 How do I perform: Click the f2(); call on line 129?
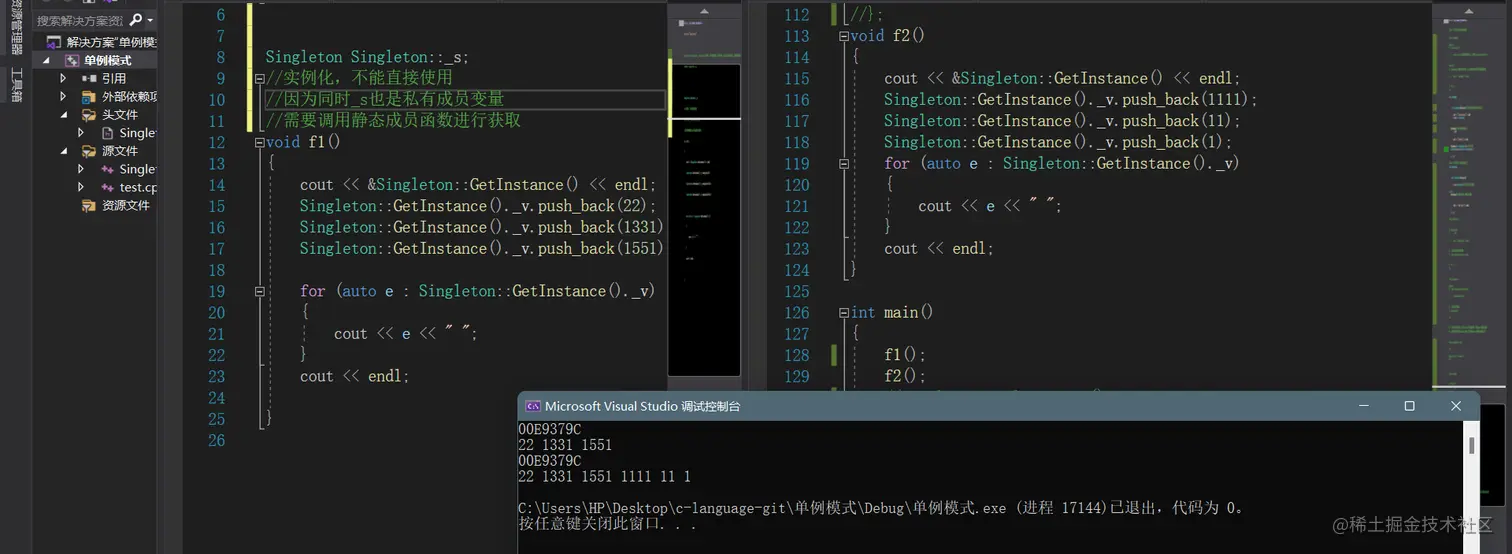tap(905, 376)
